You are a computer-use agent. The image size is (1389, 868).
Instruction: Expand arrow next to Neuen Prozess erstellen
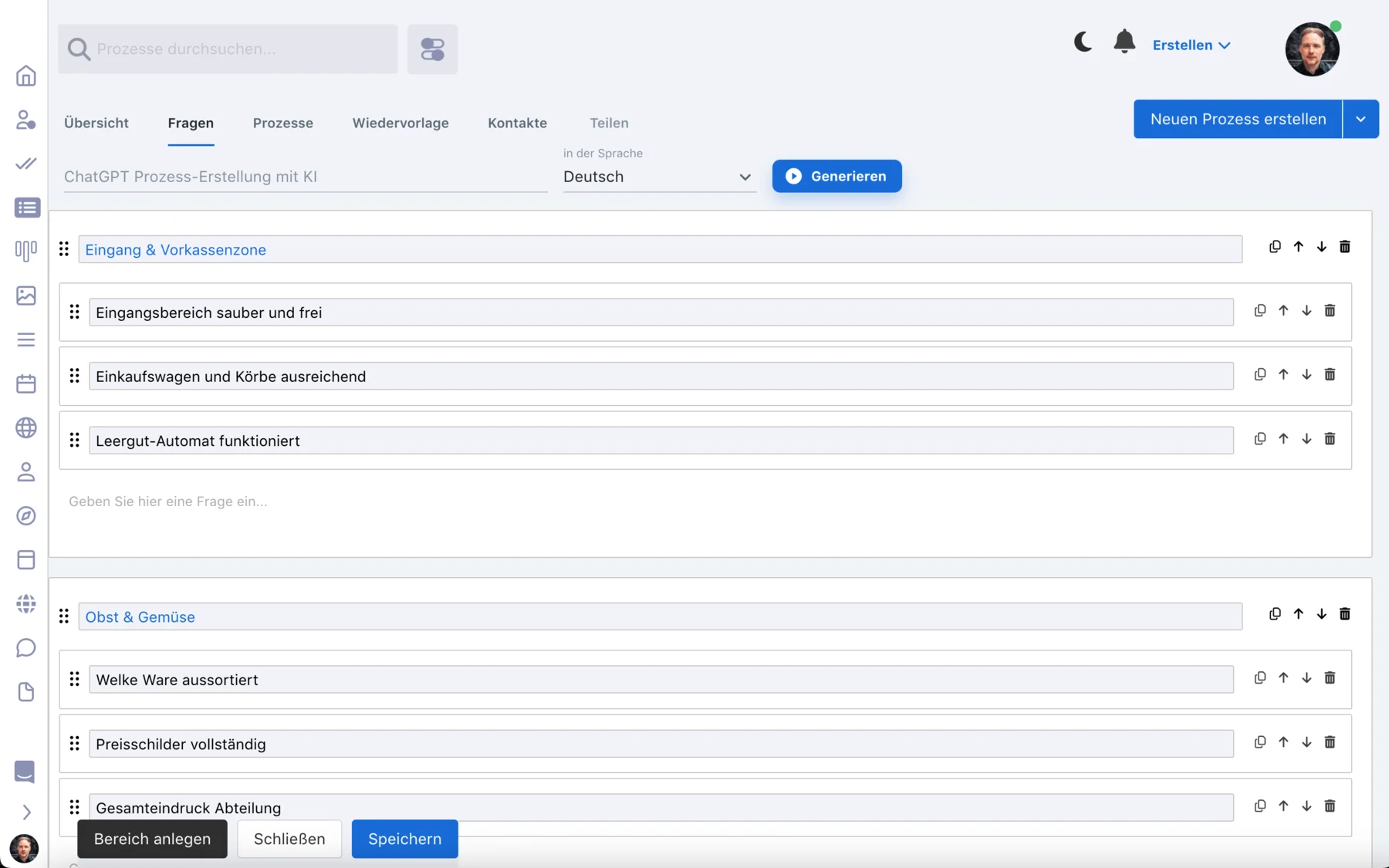[x=1361, y=119]
